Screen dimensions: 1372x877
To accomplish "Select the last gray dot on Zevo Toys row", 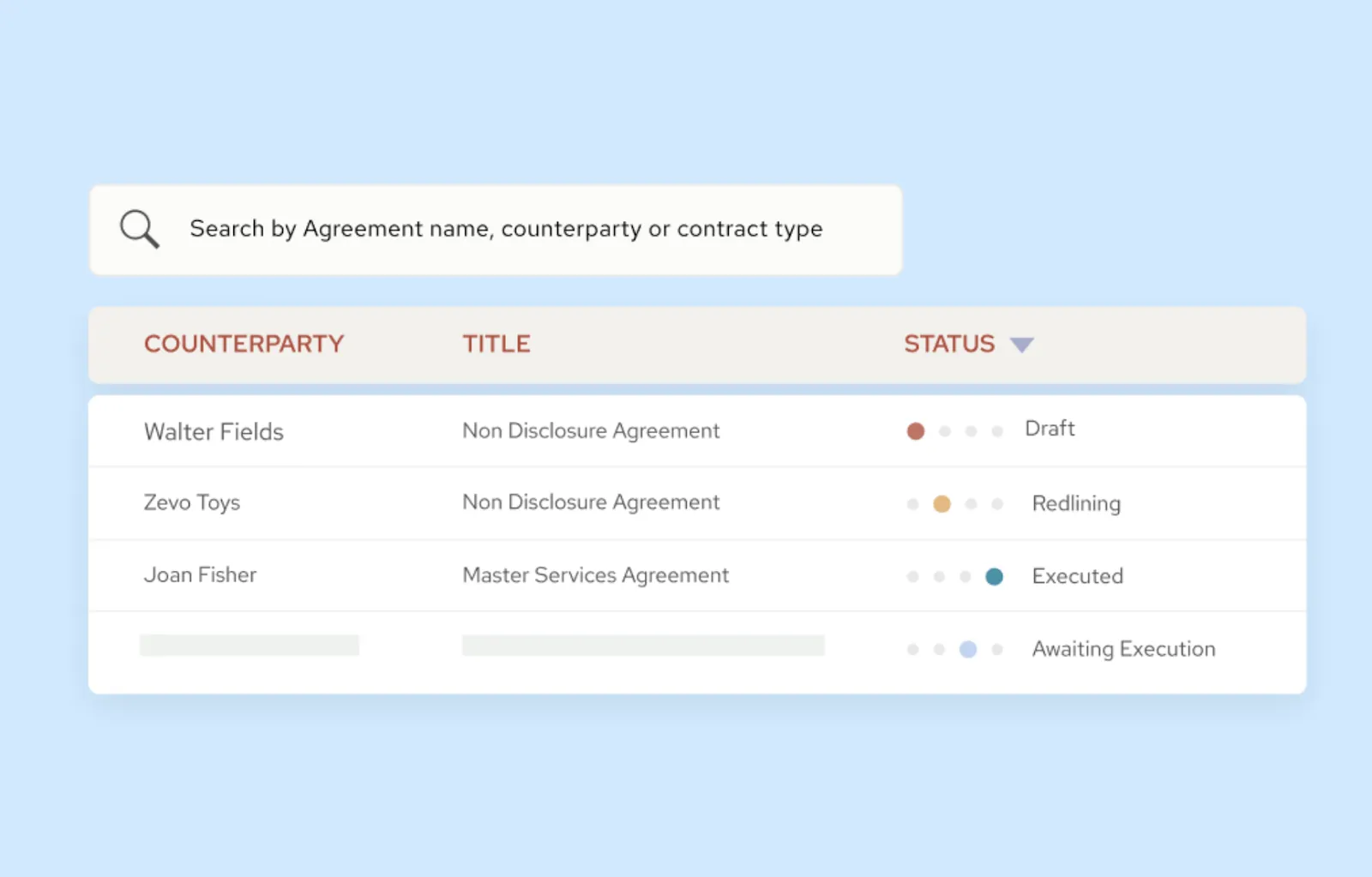I will 996,503.
